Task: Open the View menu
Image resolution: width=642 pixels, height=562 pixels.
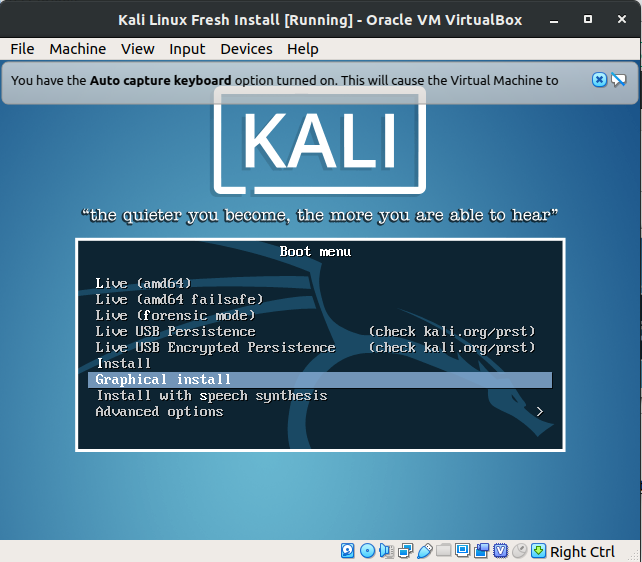Action: [138, 49]
